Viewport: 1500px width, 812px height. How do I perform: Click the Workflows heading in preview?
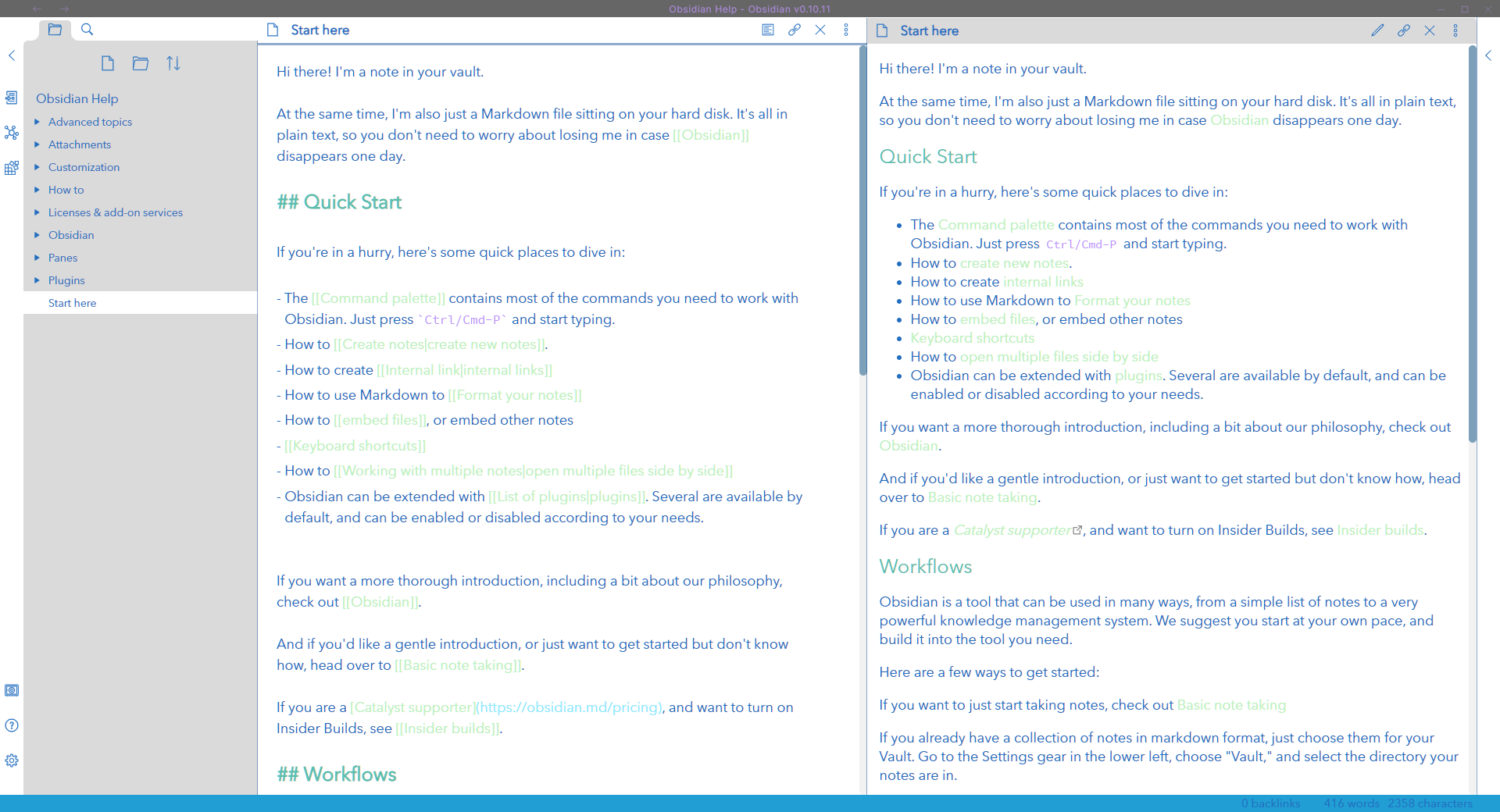tap(926, 567)
